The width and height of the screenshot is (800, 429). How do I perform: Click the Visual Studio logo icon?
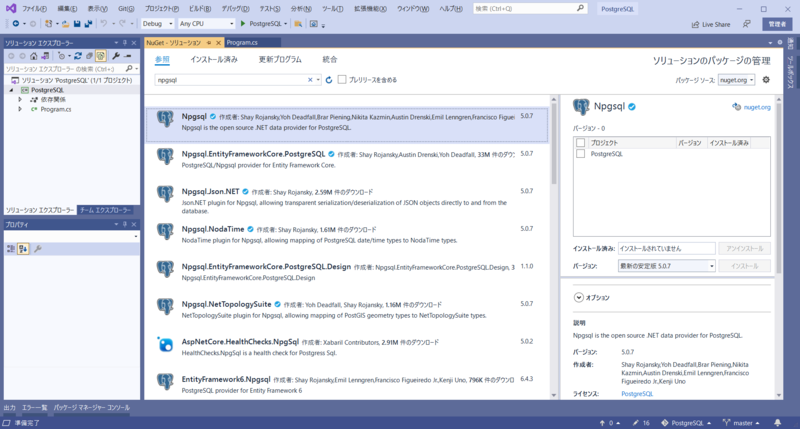click(11, 9)
